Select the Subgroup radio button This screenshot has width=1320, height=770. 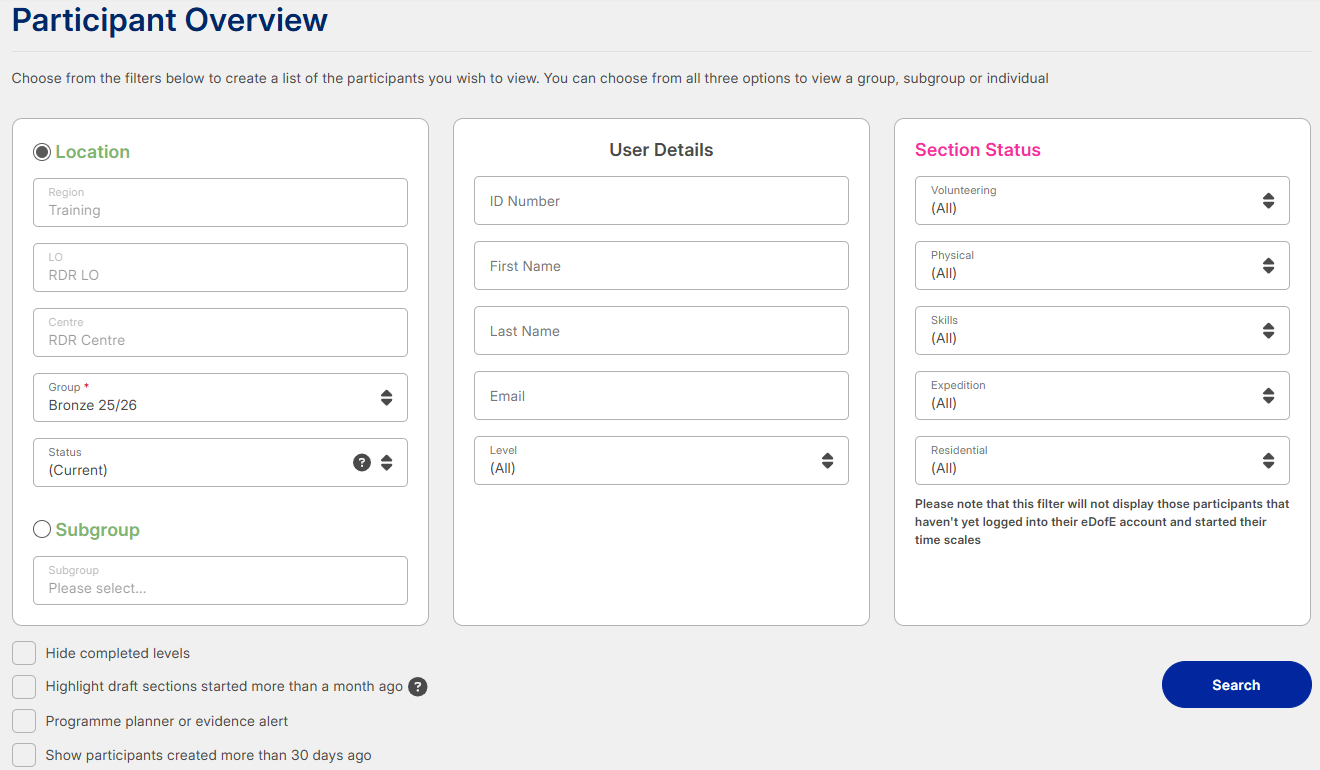coord(42,530)
